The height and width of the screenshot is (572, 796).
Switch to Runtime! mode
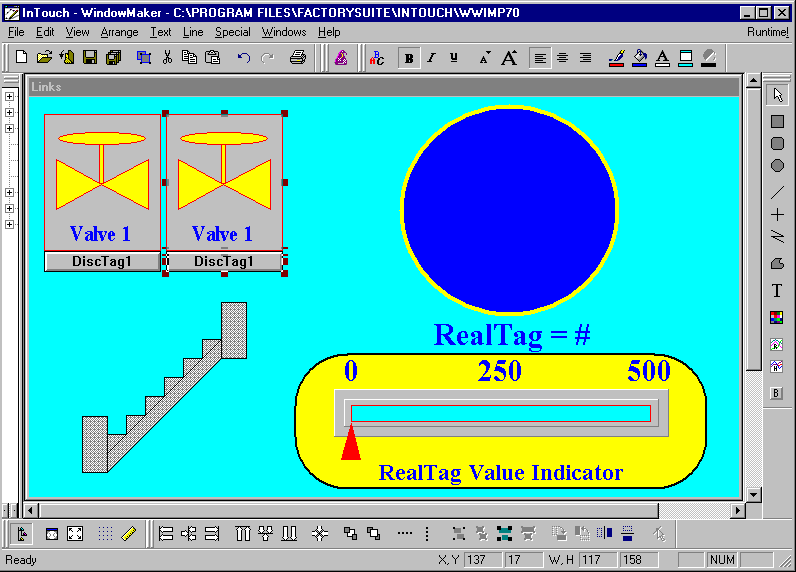click(768, 32)
